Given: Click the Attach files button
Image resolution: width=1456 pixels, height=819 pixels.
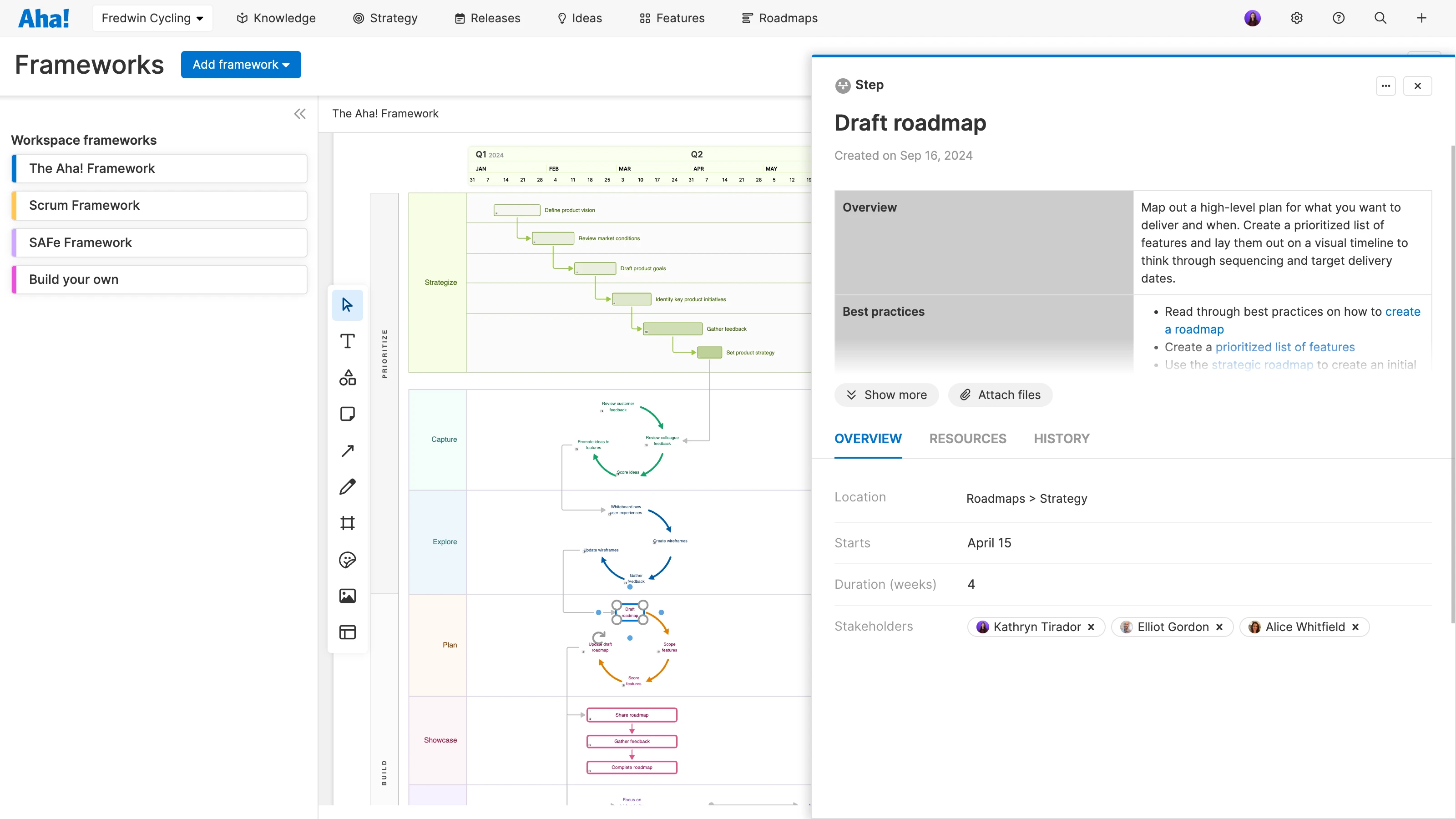Looking at the screenshot, I should pyautogui.click(x=1000, y=394).
